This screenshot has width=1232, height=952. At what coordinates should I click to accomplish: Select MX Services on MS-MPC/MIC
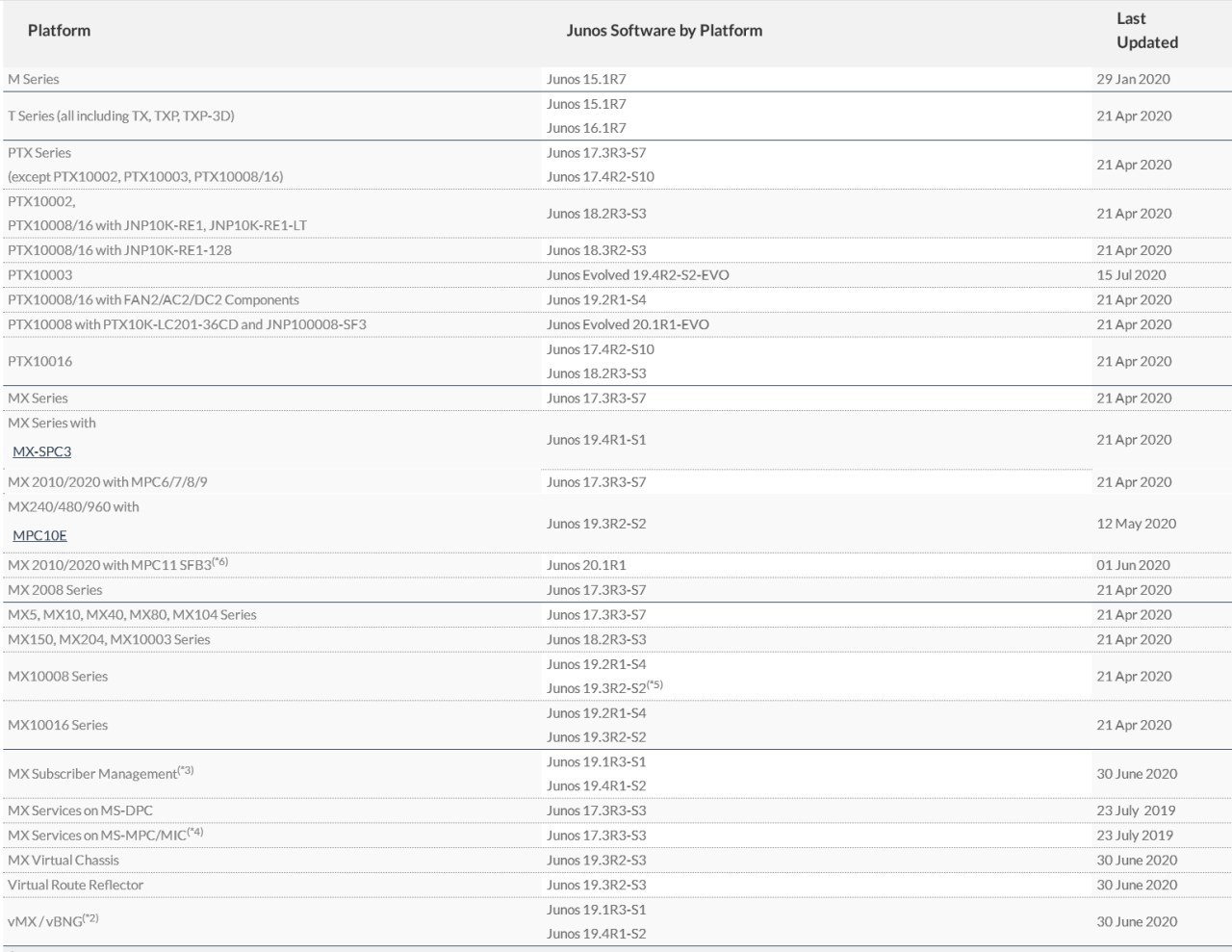coord(105,835)
